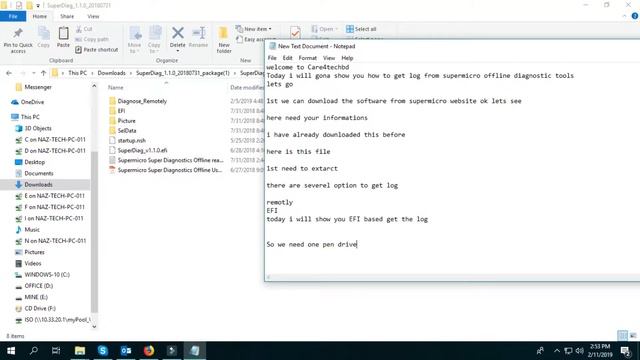Switch to the View ribbon tab
Viewport: 640px width, 360px height.
[x=93, y=16]
